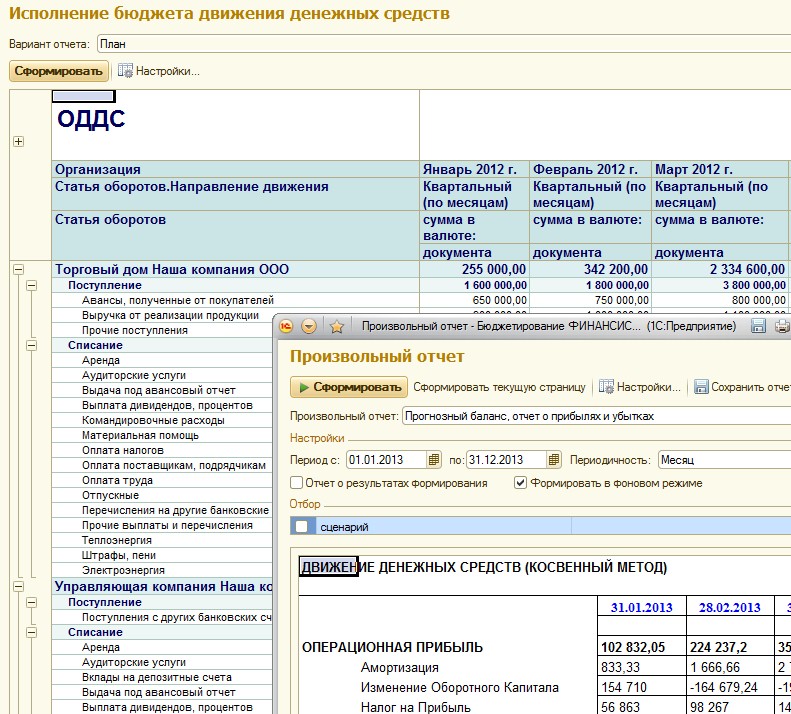The height and width of the screenshot is (714, 791).
Task: Collapse Списание under Управляющая компания
Action: (x=32, y=632)
